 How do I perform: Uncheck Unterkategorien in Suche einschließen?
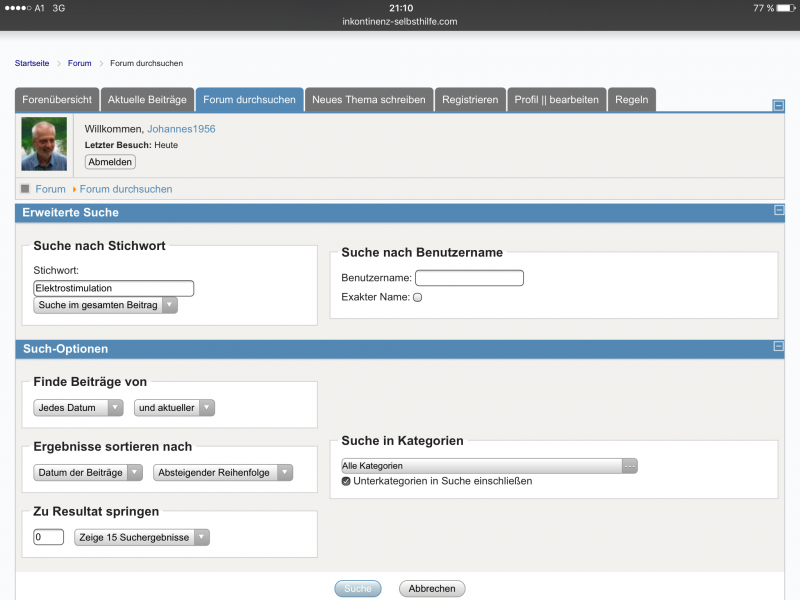(x=346, y=481)
